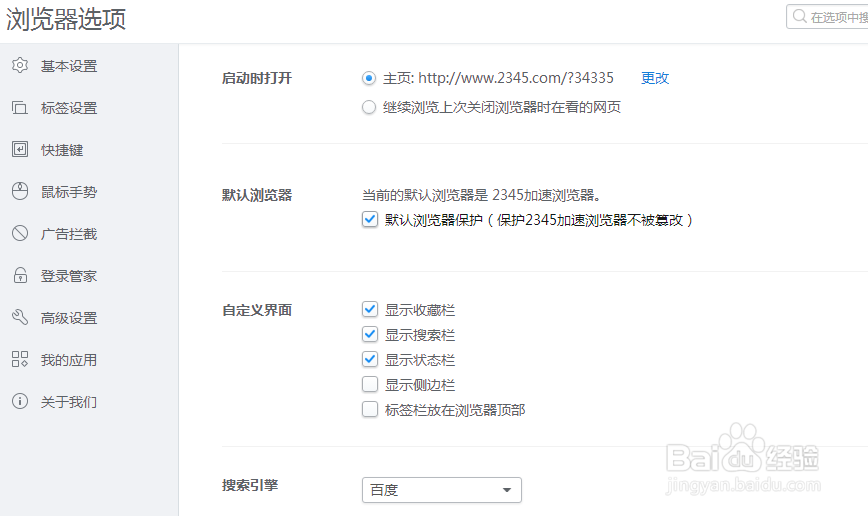Image resolution: width=868 pixels, height=516 pixels.
Task: Enable 标签栏放在浏览器顶部 checkbox
Action: click(370, 410)
